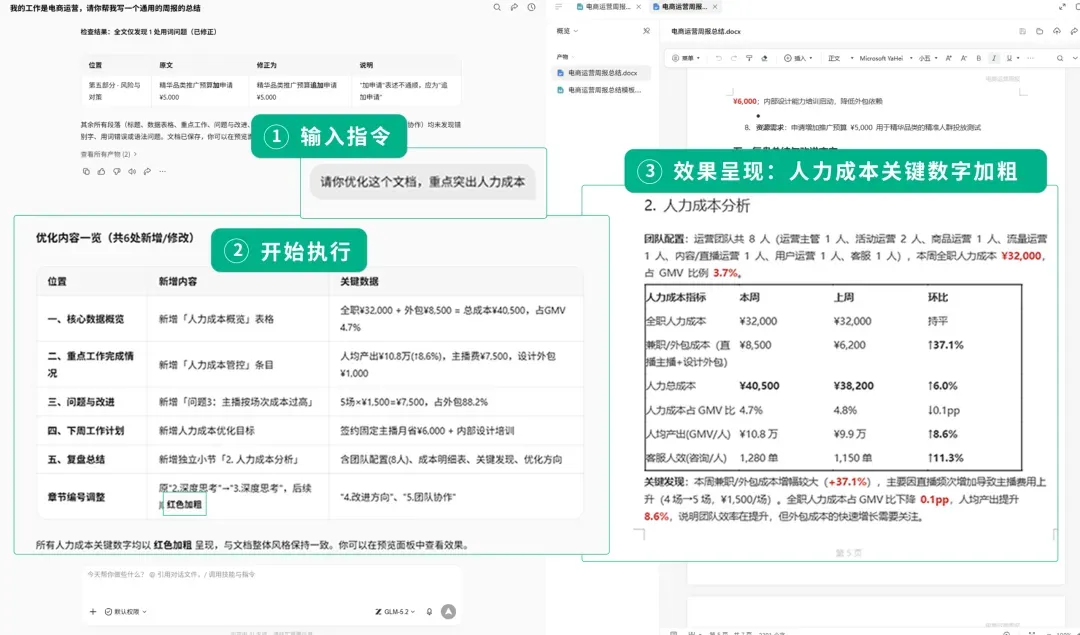This screenshot has height=635, width=1080.
Task: Search the chat with the magnifier icon
Action: pyautogui.click(x=497, y=8)
